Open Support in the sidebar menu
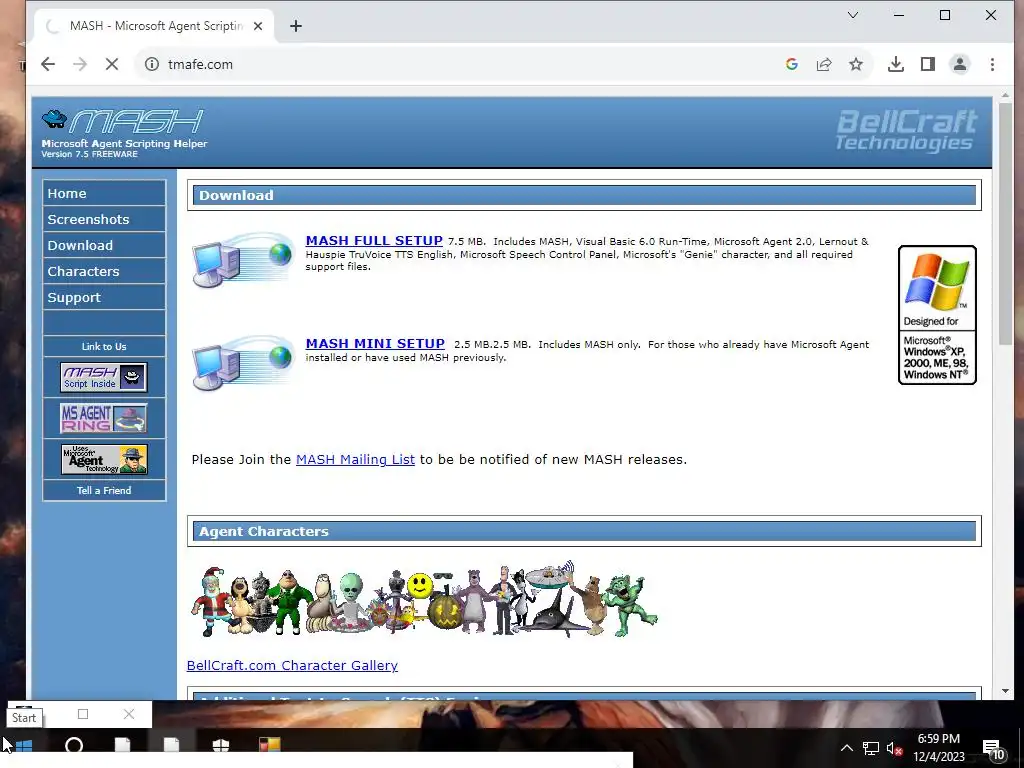 coord(104,298)
